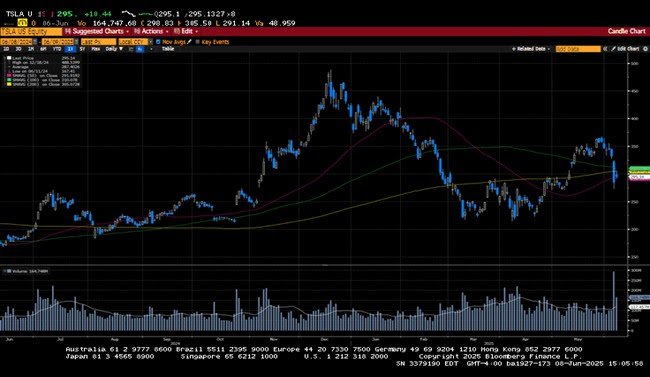Expand the chart type dropdown arrow
Screen dimensions: 650x377
tap(151, 49)
